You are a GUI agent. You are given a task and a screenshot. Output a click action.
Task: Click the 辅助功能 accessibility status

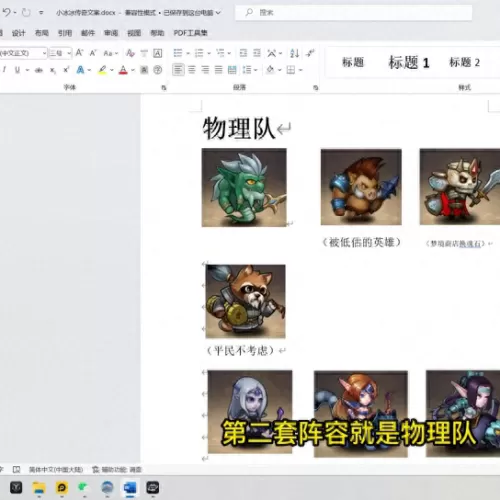point(117,470)
